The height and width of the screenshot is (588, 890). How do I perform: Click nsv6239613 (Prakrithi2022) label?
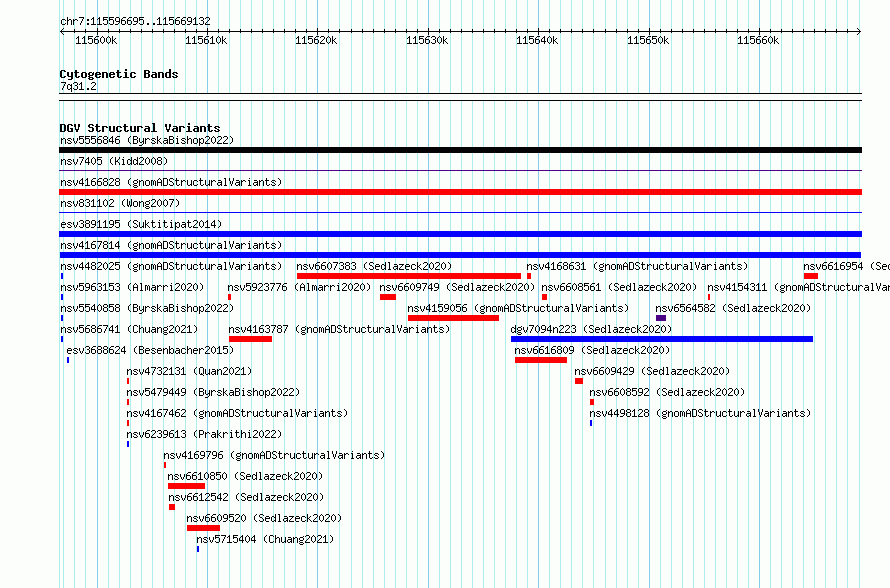[x=204, y=434]
